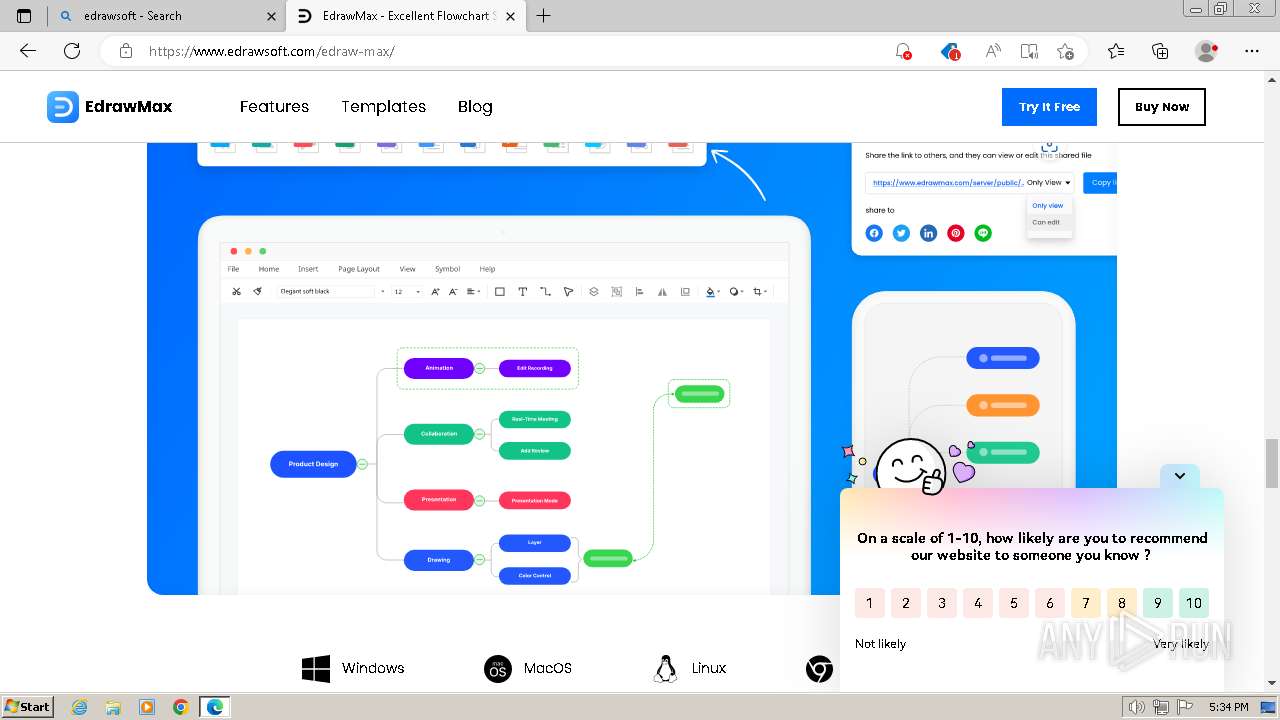Click the Linux penguin icon
The image size is (1280, 720).
pos(665,669)
